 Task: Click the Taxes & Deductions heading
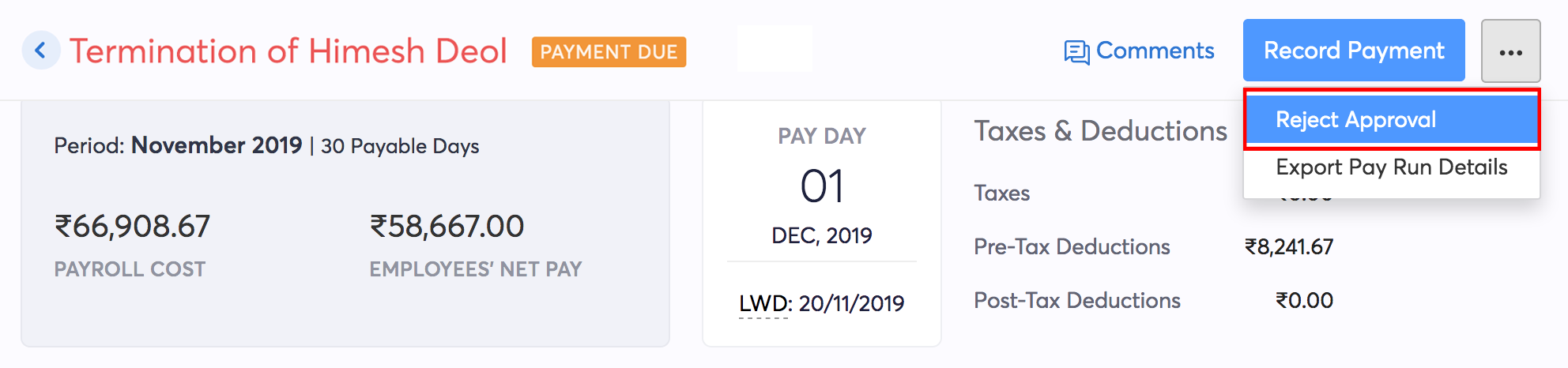coord(1100,131)
